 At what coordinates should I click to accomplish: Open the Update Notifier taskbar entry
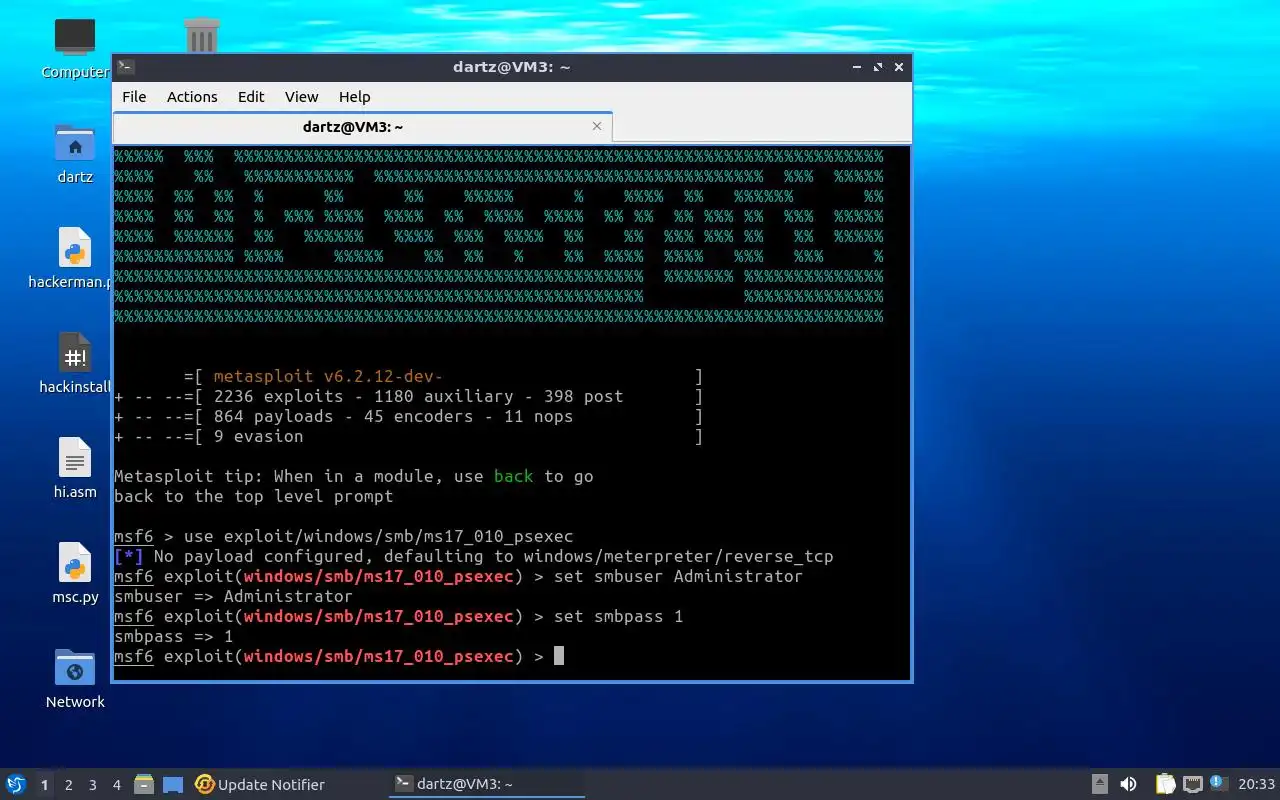260,784
